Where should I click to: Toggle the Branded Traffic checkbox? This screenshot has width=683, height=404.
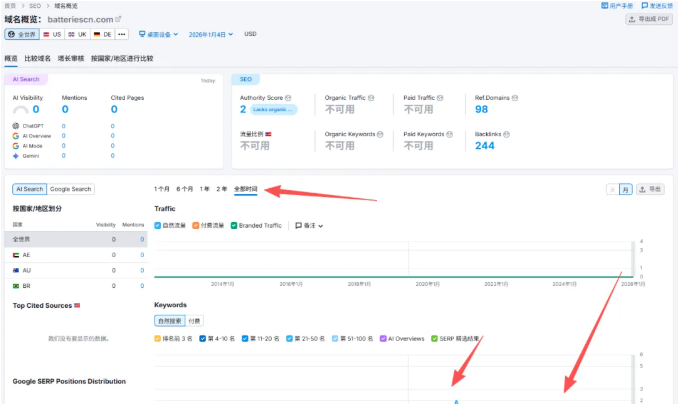(x=234, y=225)
